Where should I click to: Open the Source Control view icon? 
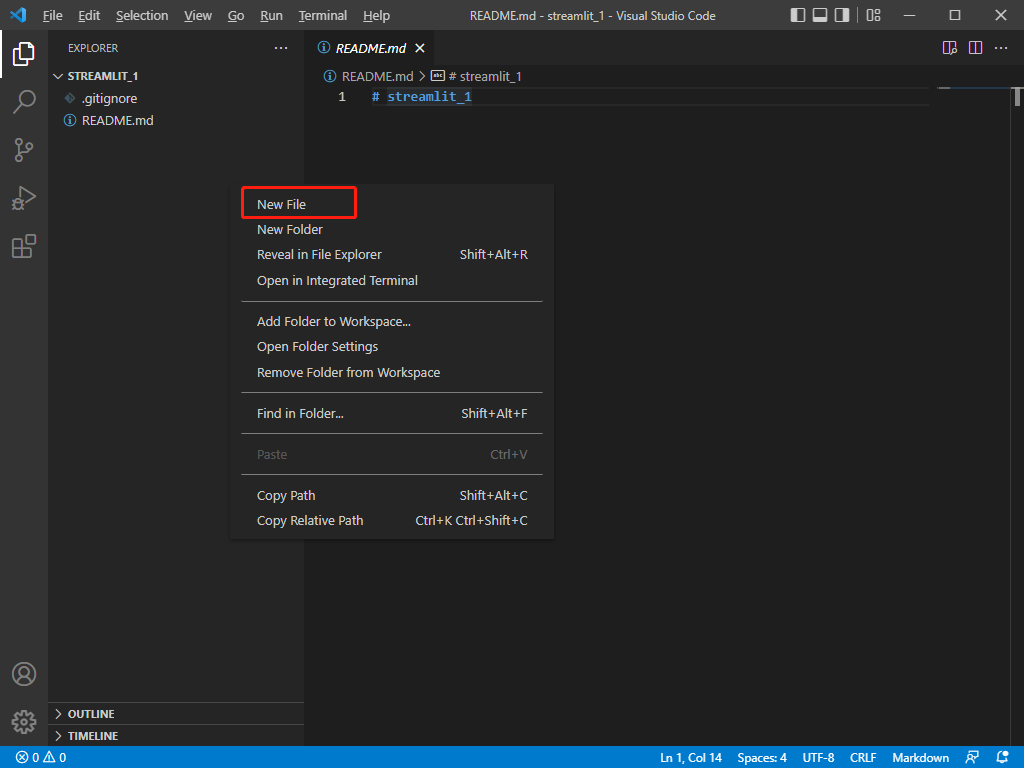coord(24,150)
